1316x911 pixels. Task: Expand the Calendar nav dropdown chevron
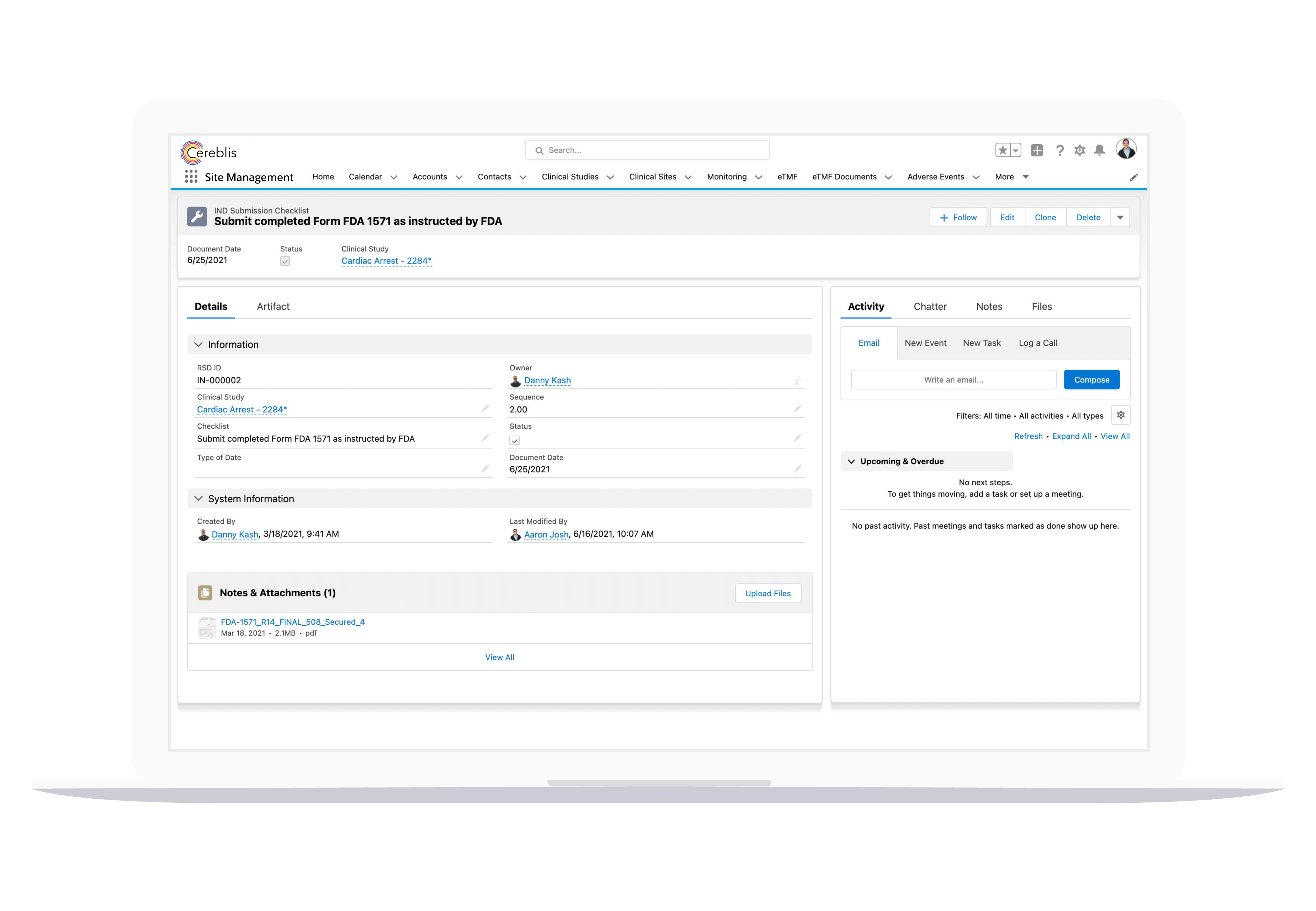[x=394, y=177]
